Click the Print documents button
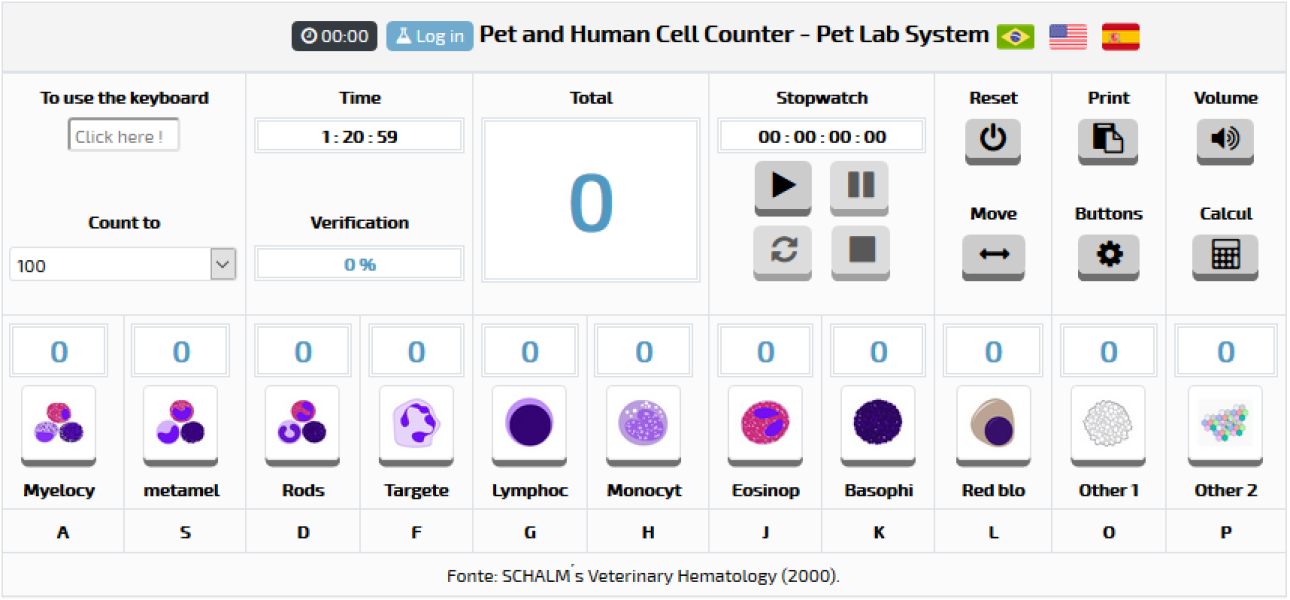The width and height of the screenshot is (1290, 600). (x=1108, y=139)
